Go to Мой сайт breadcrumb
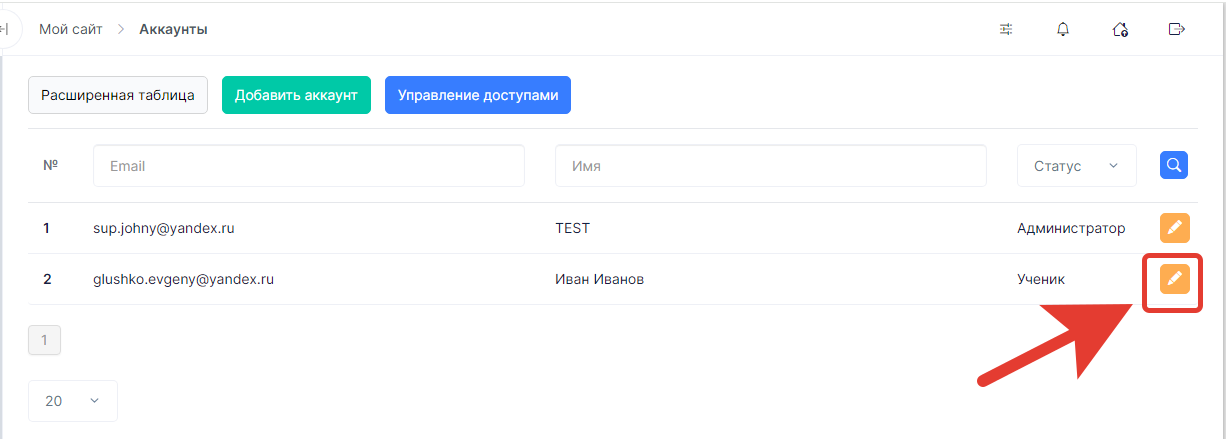 (70, 29)
